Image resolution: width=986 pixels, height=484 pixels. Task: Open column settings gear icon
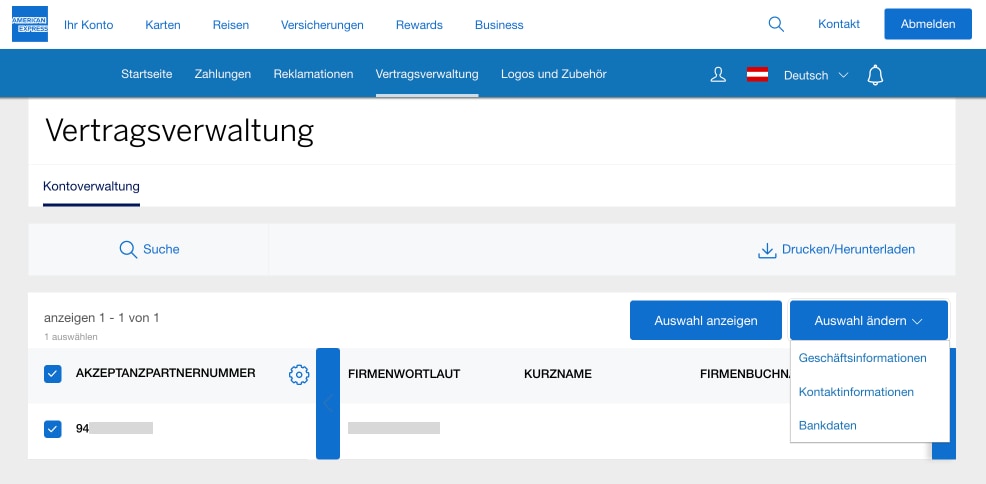pos(298,374)
